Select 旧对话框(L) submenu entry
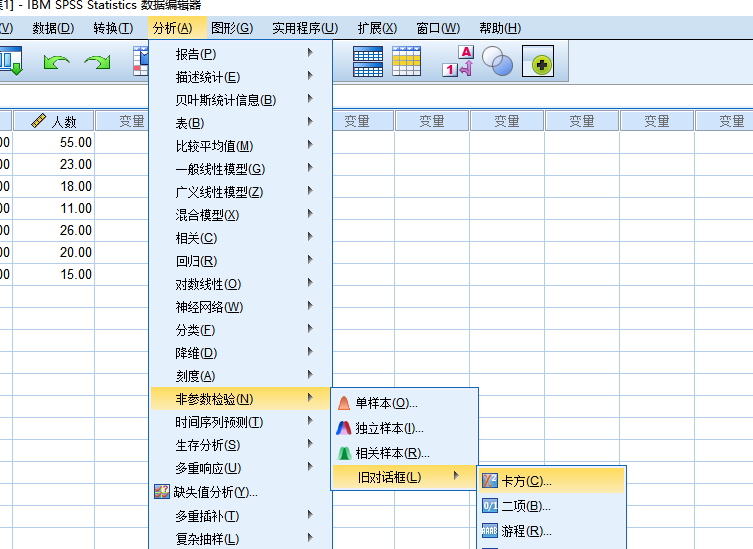 click(404, 477)
